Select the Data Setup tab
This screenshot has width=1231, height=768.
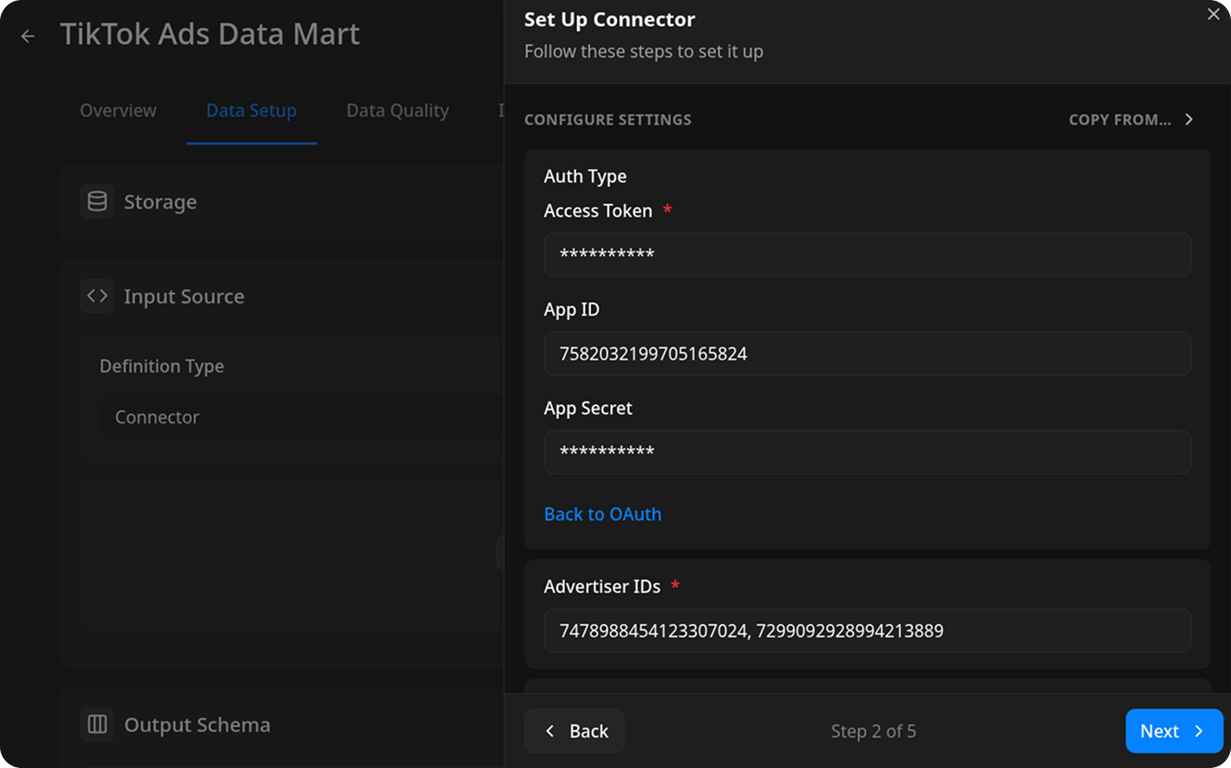click(x=251, y=110)
